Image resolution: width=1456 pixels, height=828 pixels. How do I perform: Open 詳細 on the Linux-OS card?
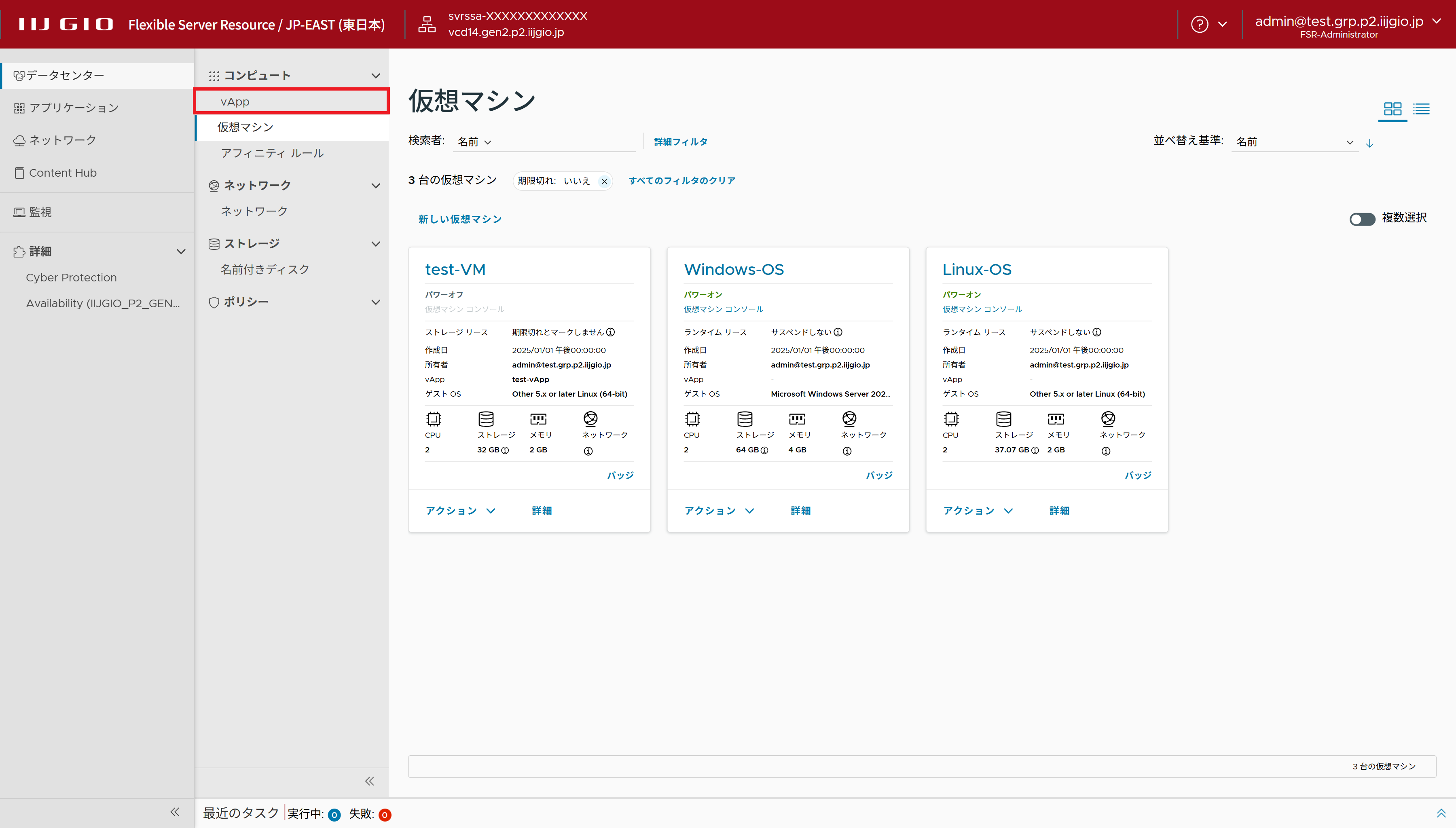coord(1059,511)
